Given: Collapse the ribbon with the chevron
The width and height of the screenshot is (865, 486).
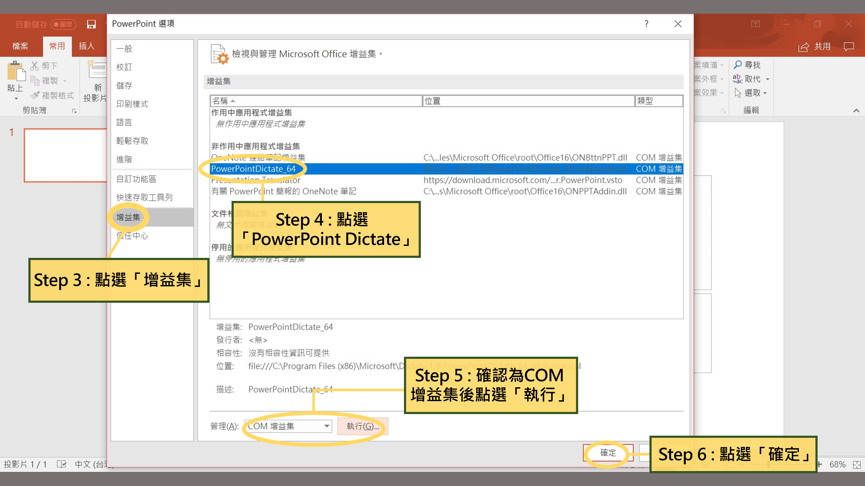Looking at the screenshot, I should coord(856,111).
